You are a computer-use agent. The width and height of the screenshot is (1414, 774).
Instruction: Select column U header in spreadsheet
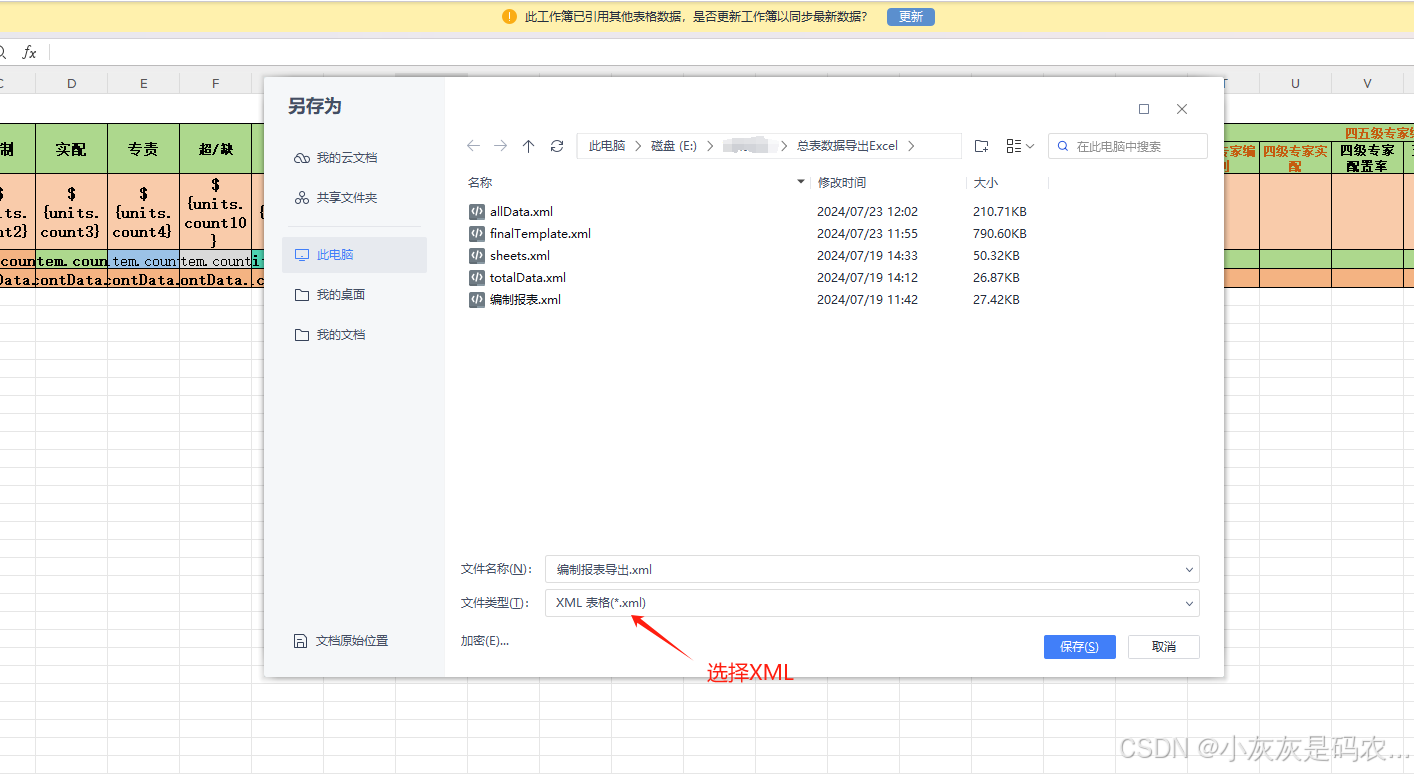click(1295, 84)
